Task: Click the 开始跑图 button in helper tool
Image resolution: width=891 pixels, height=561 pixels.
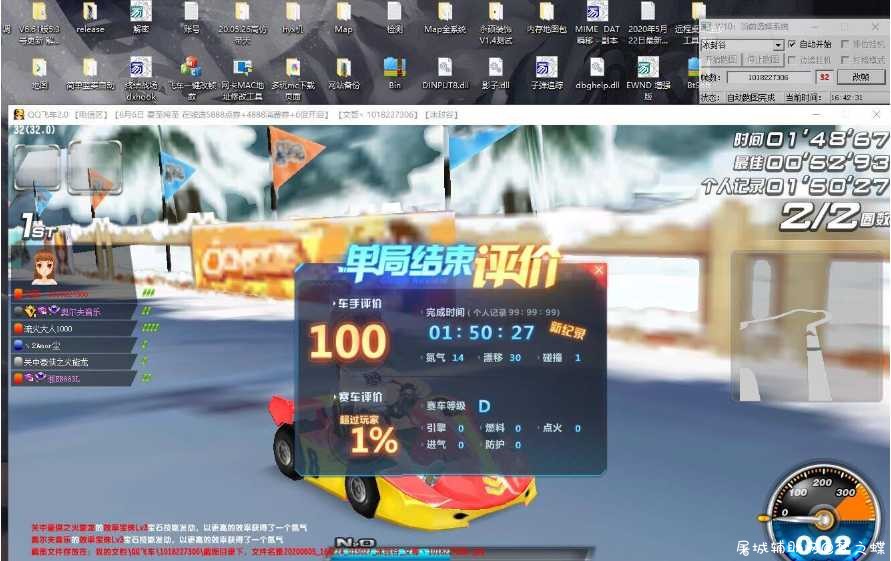Action: 720,60
